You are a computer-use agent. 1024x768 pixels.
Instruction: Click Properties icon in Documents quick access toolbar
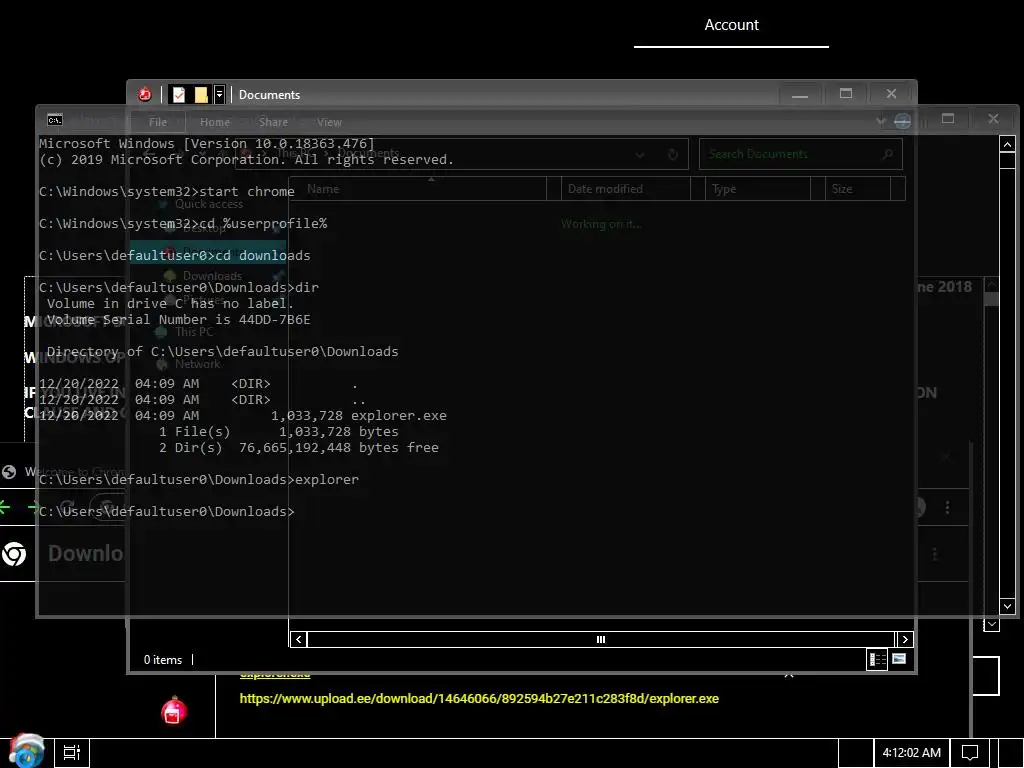178,95
